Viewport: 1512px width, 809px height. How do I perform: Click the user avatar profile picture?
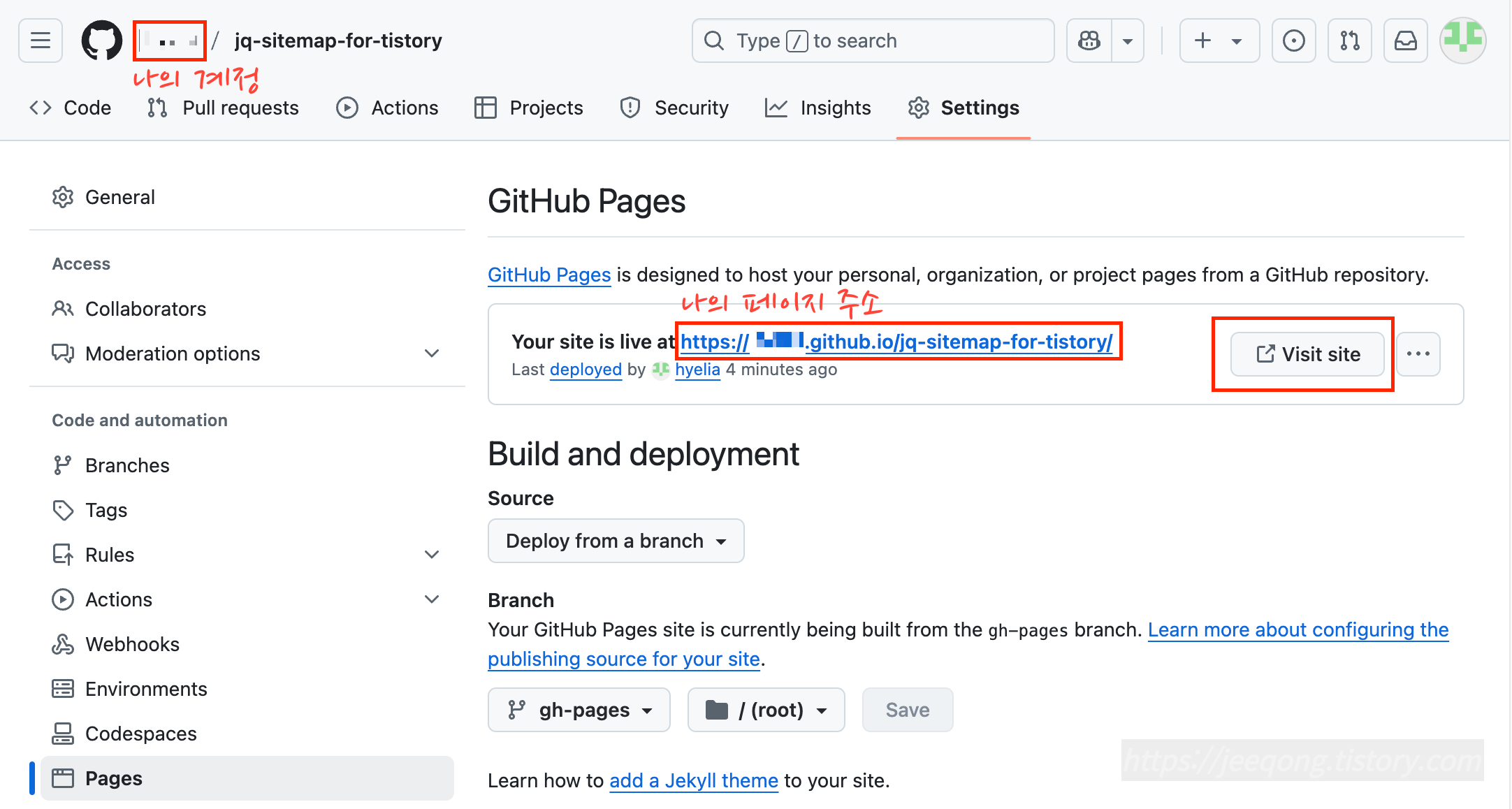point(1462,41)
